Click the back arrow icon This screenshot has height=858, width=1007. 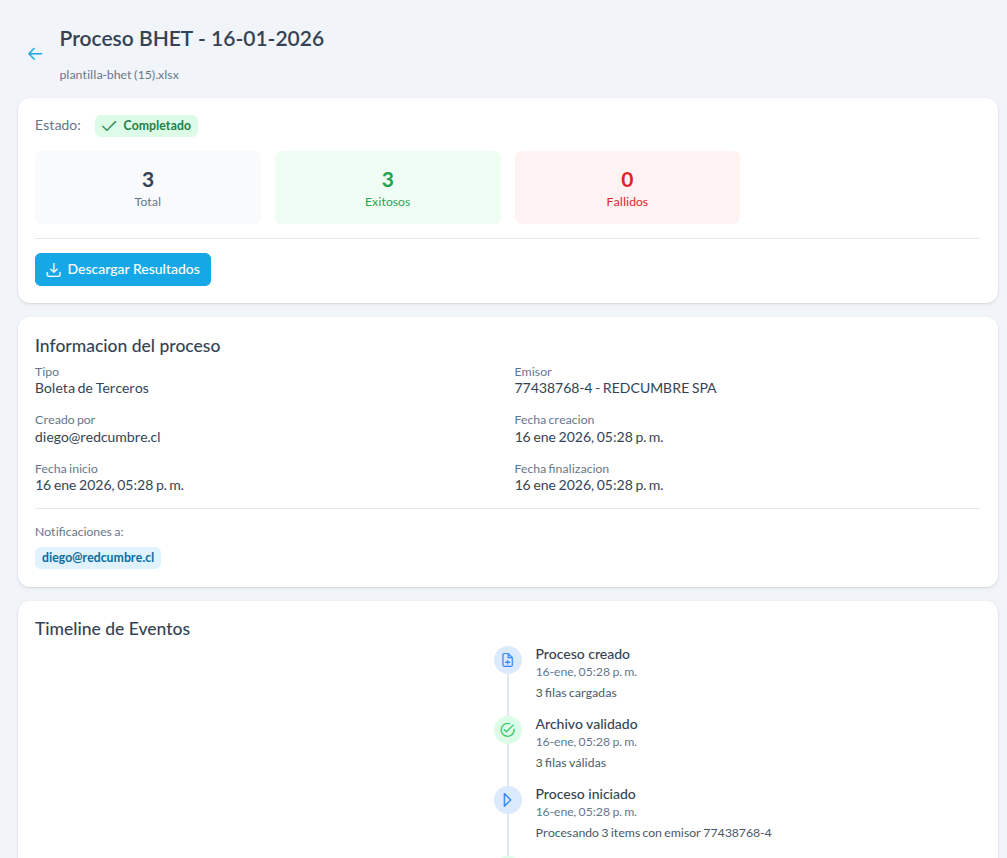coord(35,54)
